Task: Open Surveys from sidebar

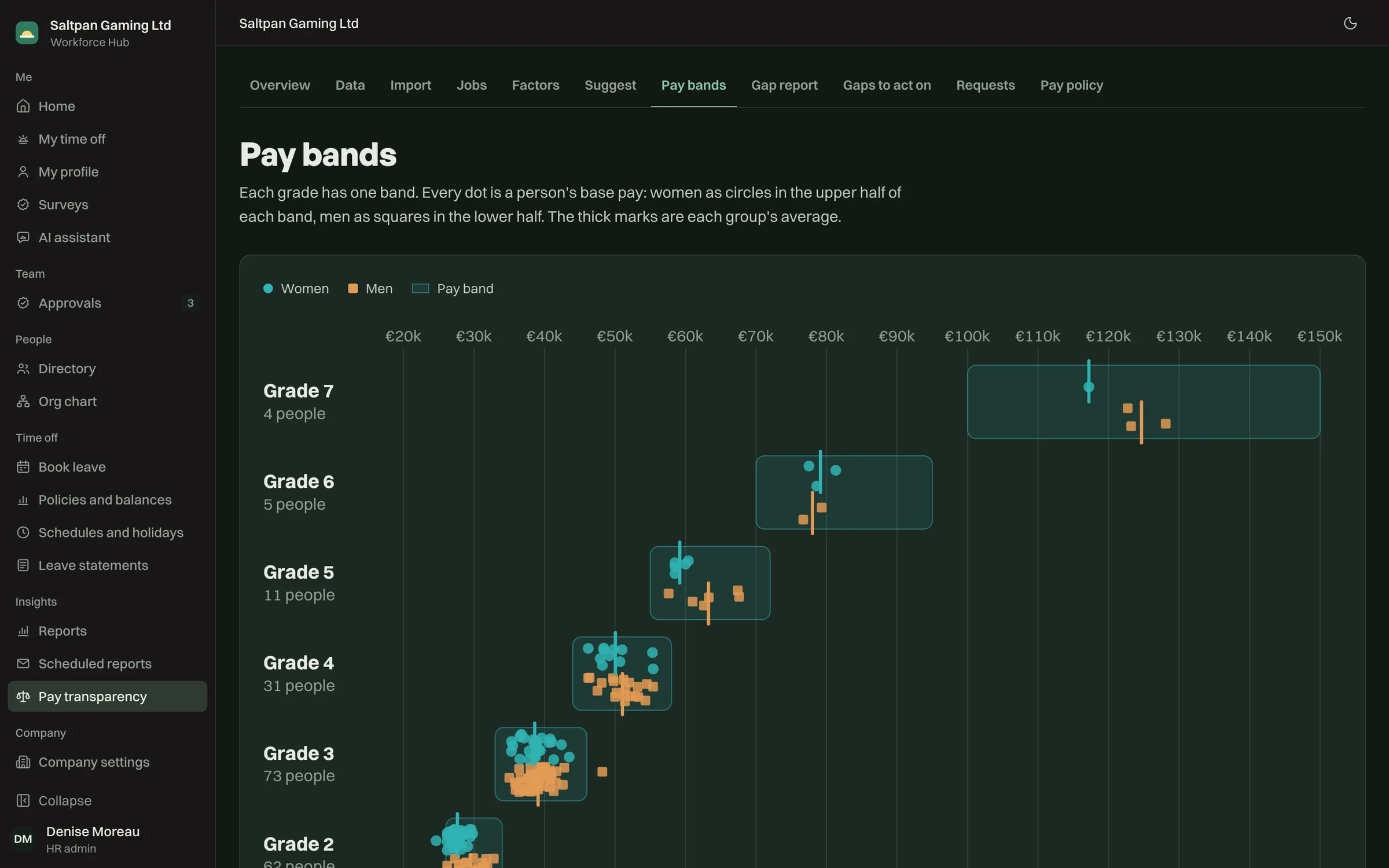Action: pos(107,204)
